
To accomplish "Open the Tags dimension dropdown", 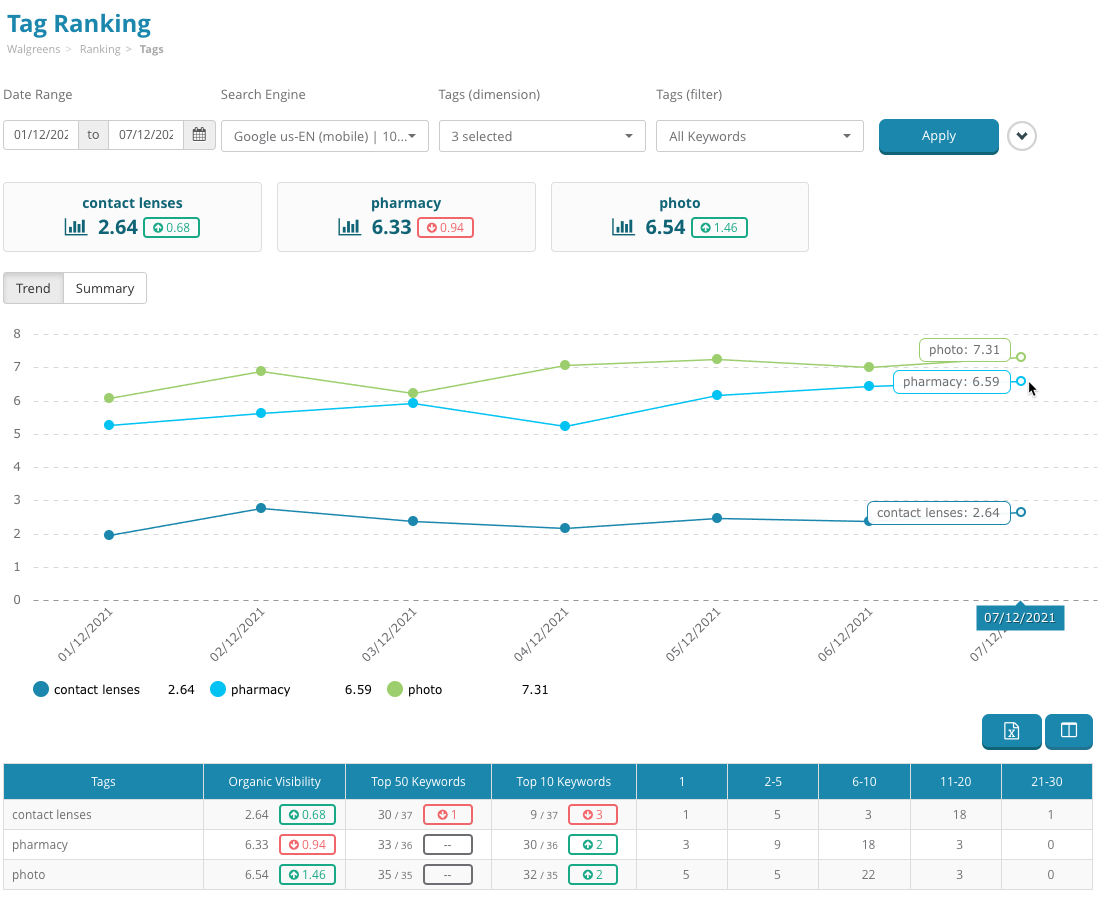I will click(541, 136).
